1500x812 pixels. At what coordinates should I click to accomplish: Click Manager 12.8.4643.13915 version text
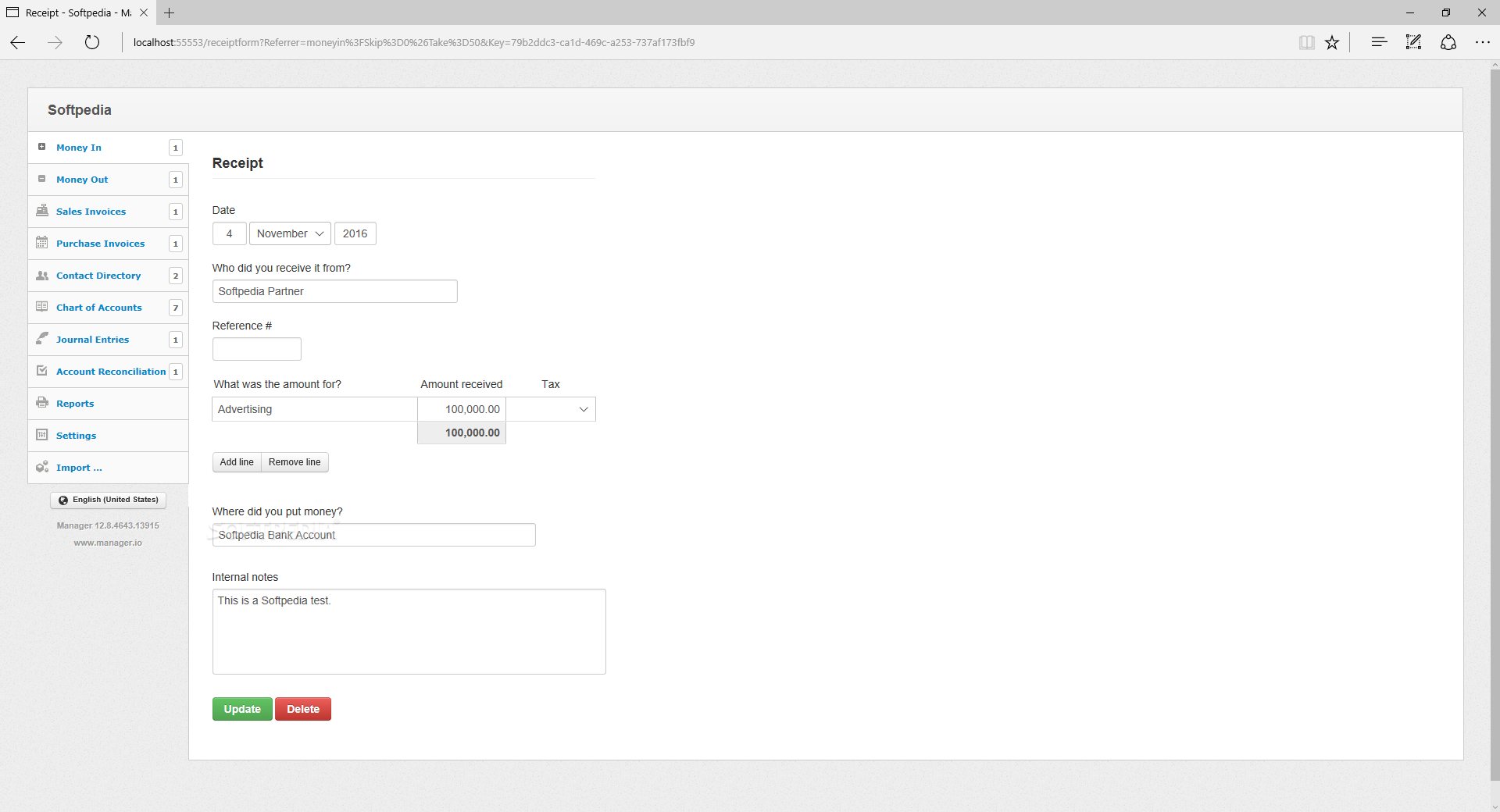pyautogui.click(x=108, y=525)
